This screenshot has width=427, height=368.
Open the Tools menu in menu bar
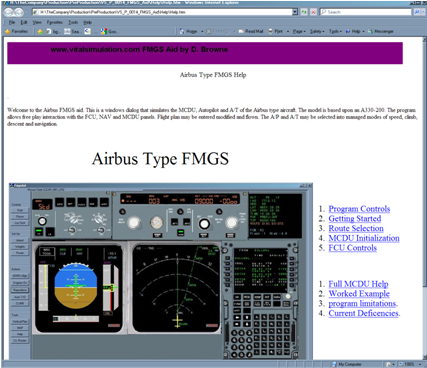click(73, 22)
